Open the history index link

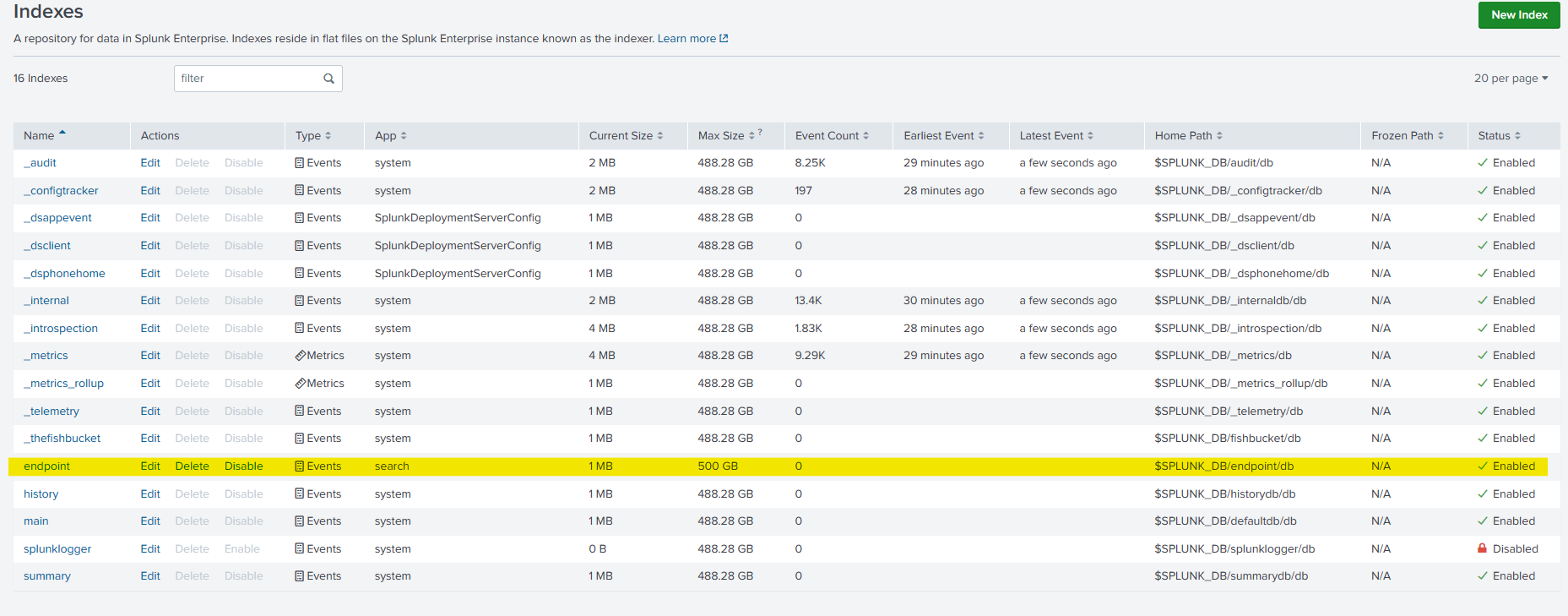(41, 494)
